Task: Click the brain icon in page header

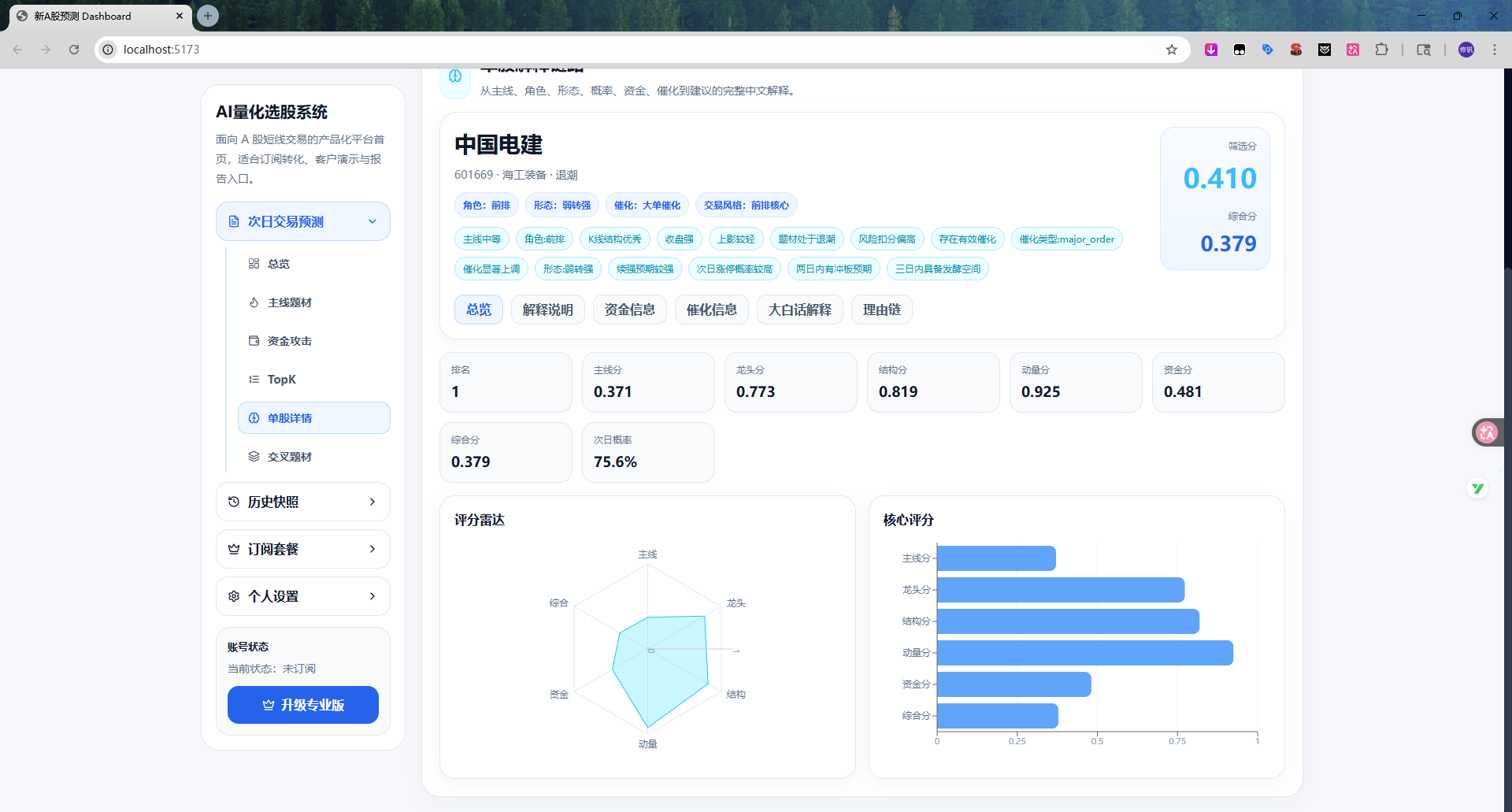Action: 455,76
